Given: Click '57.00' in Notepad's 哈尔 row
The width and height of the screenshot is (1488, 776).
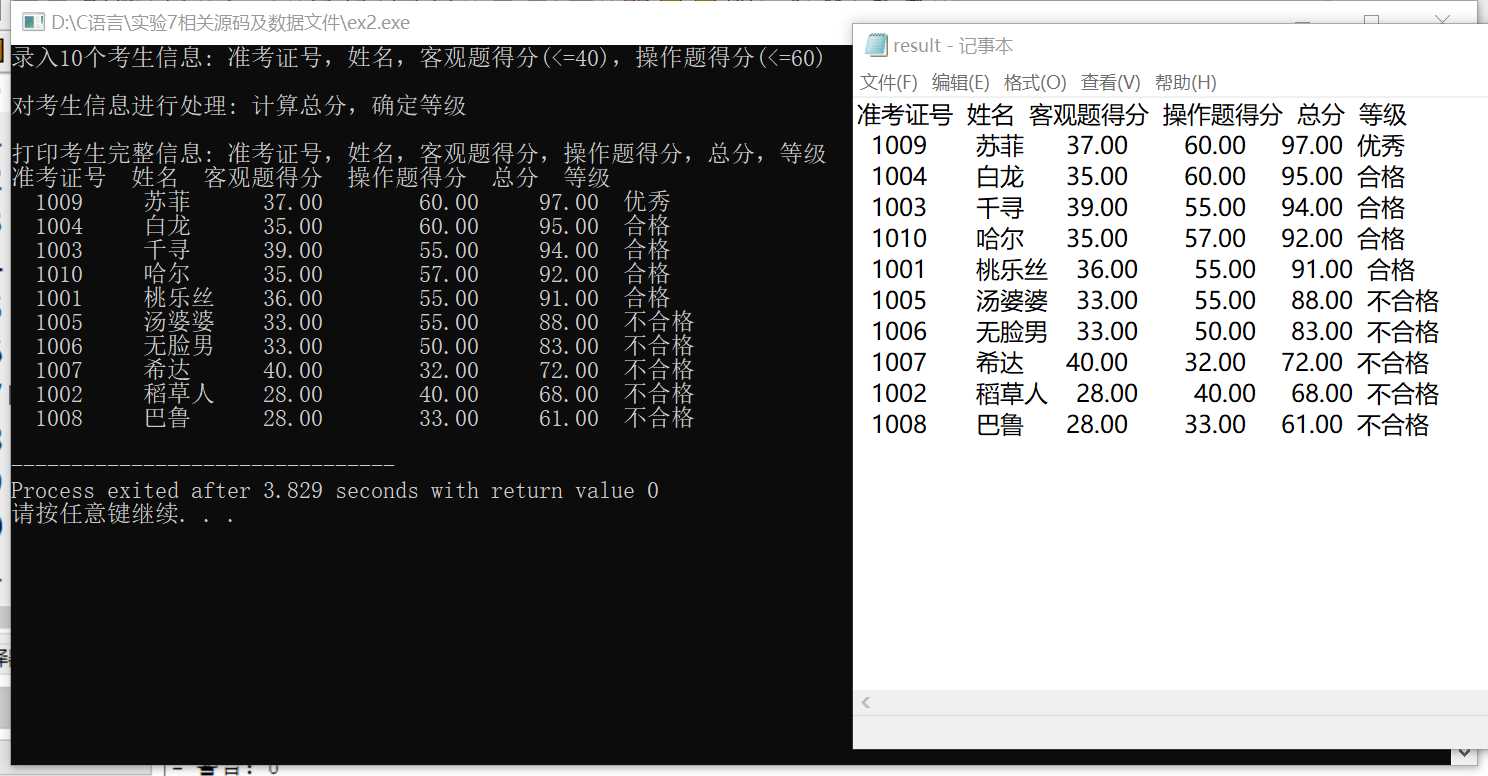Looking at the screenshot, I should [x=1215, y=239].
